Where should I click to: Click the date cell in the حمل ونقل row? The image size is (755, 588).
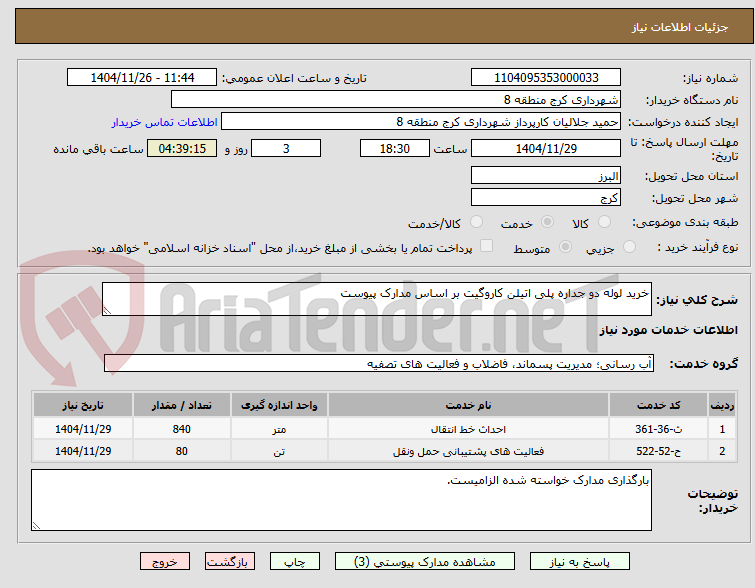click(x=83, y=451)
